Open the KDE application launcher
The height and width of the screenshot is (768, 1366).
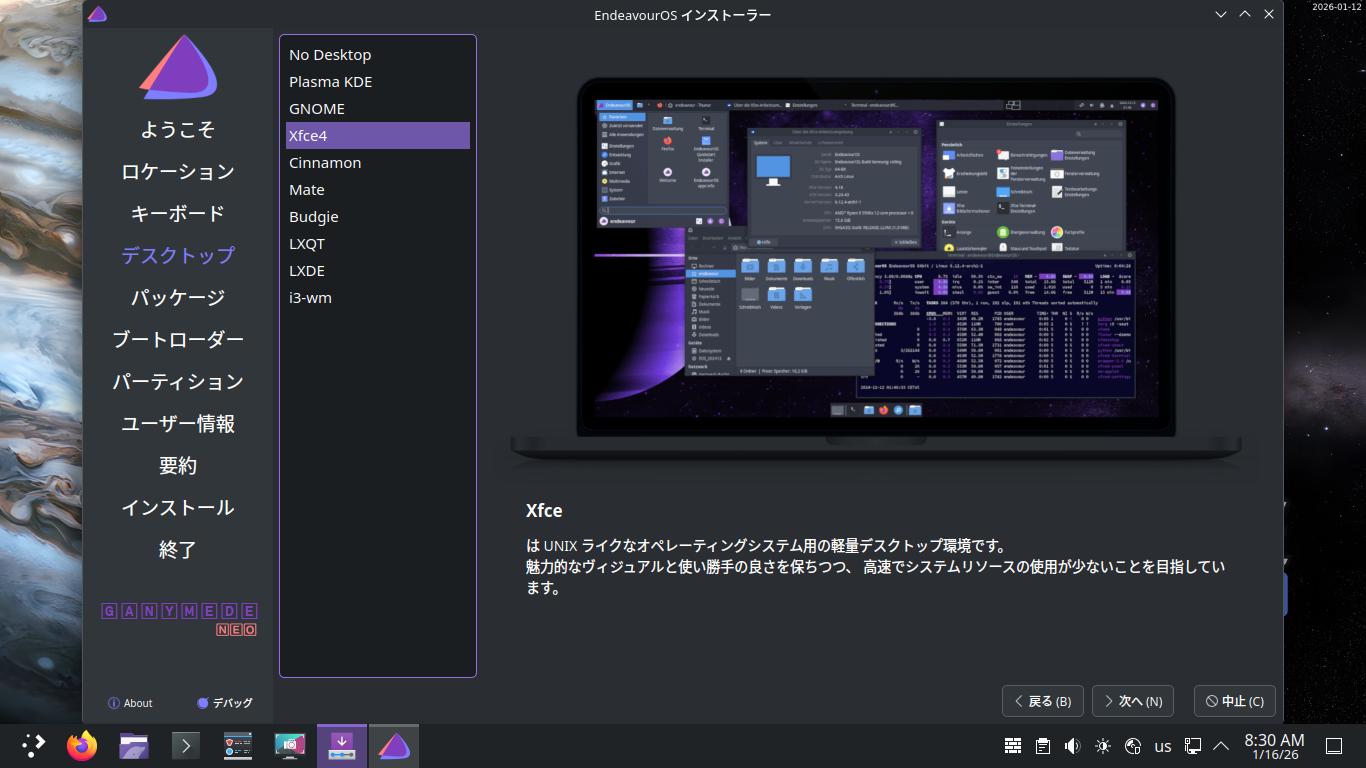[34, 746]
